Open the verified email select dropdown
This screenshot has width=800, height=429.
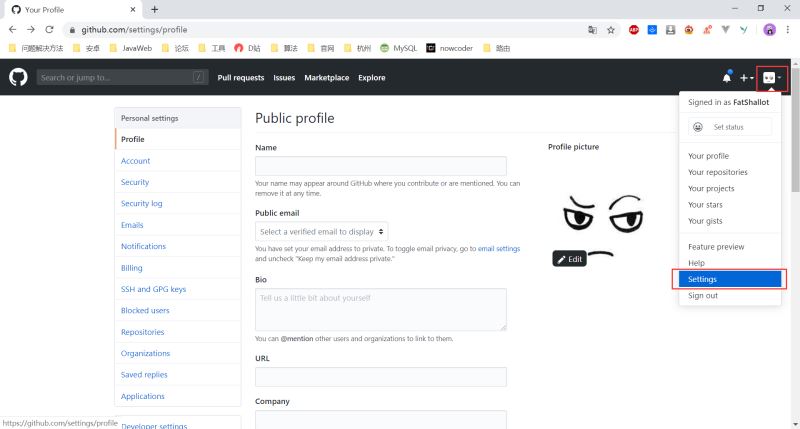click(x=322, y=231)
